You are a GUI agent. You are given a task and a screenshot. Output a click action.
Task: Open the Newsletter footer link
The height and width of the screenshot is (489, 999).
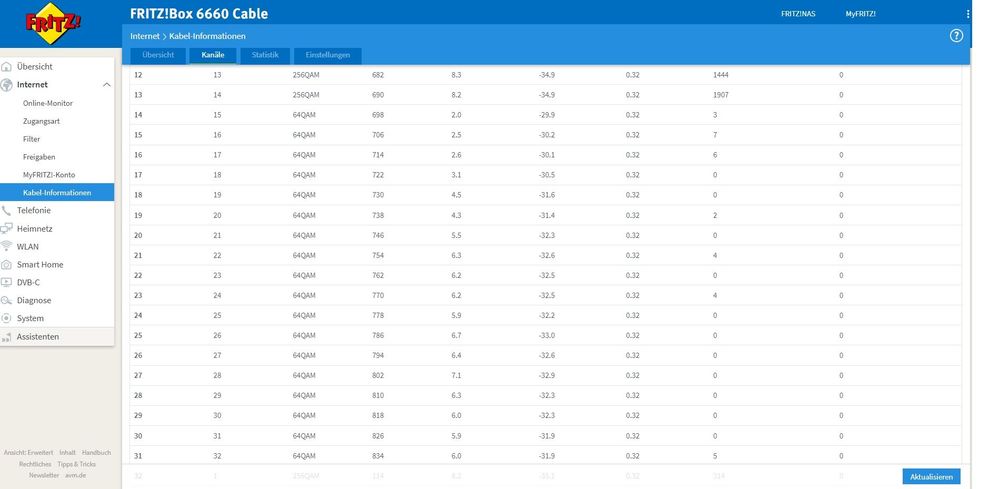(x=44, y=476)
